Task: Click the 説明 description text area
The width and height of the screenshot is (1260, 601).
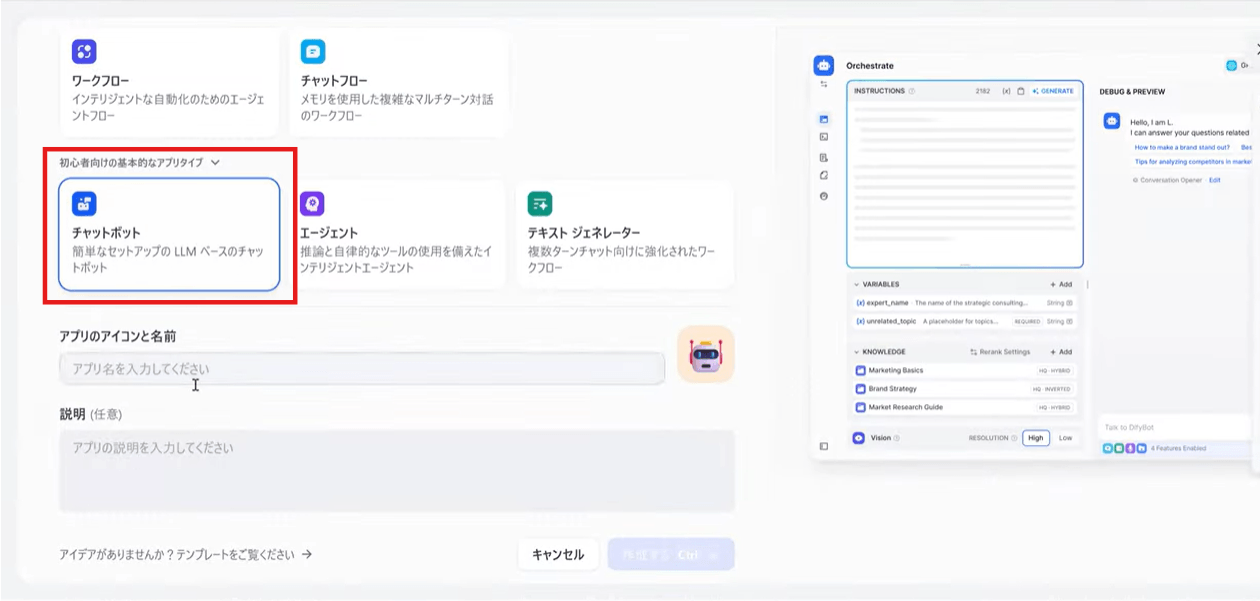Action: (397, 471)
